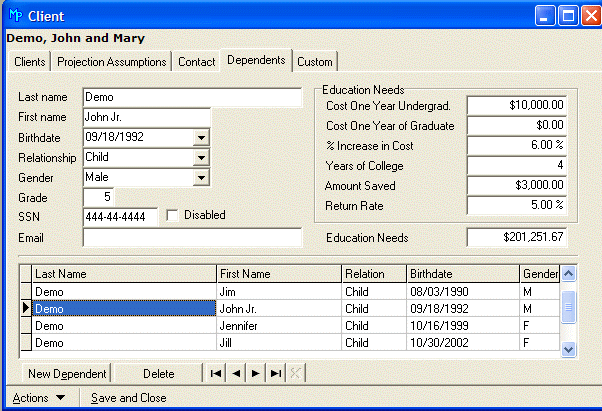Click the MP application icon in title bar
Screen dimensions: 602x411
(16, 15)
